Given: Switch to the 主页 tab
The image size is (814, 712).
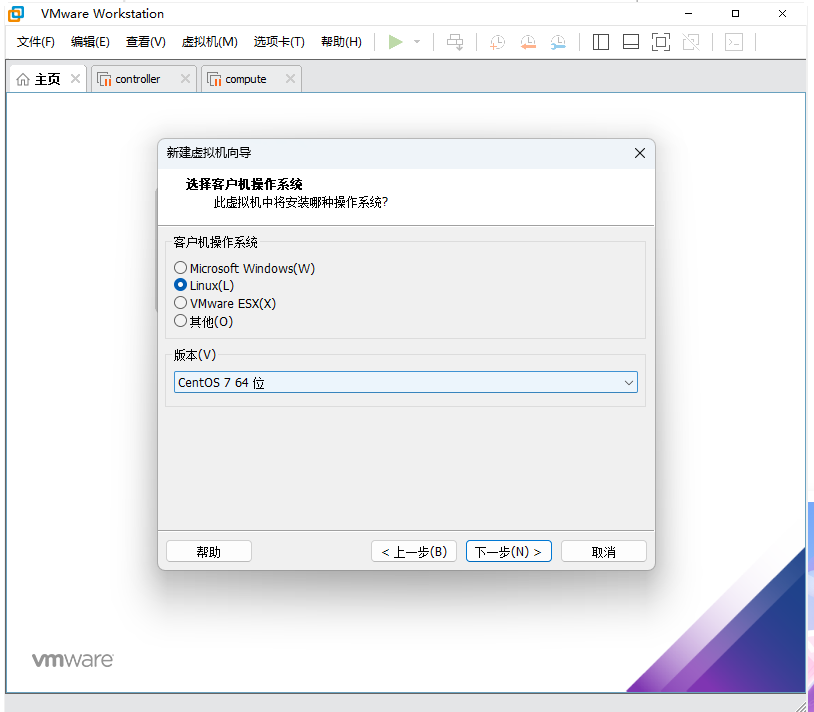Looking at the screenshot, I should (x=47, y=79).
